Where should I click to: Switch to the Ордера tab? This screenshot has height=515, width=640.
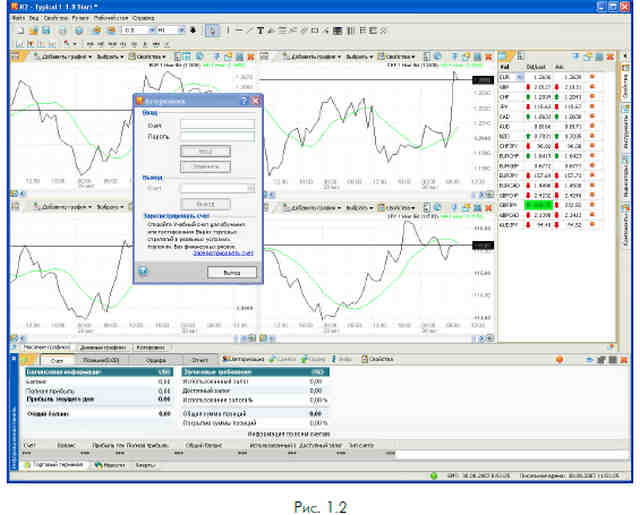[x=156, y=360]
